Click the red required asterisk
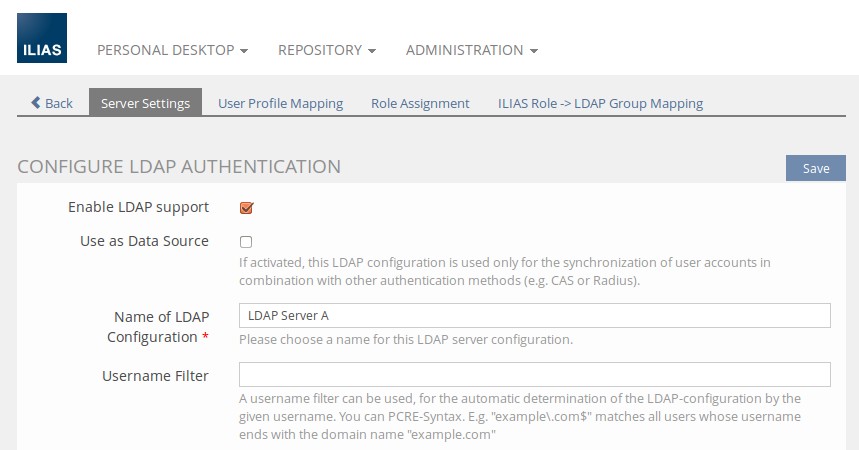The image size is (859, 450). coord(205,338)
